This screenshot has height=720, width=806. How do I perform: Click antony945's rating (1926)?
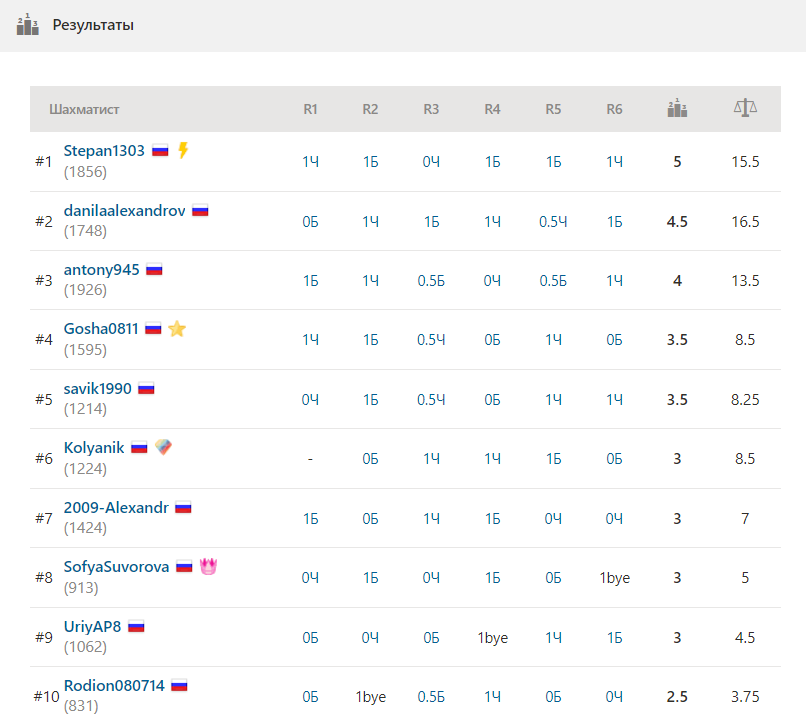(85, 290)
